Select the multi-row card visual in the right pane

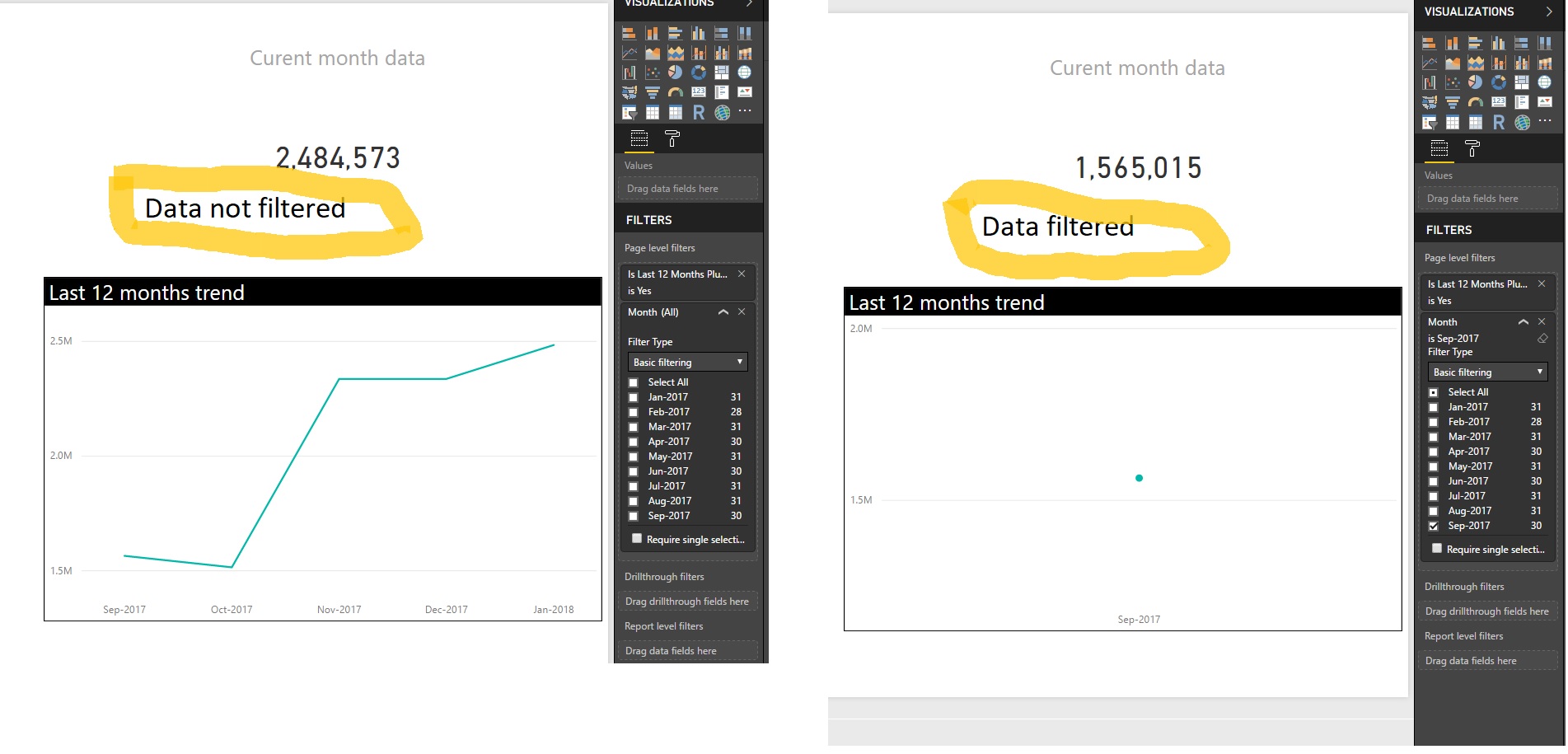[x=1522, y=102]
